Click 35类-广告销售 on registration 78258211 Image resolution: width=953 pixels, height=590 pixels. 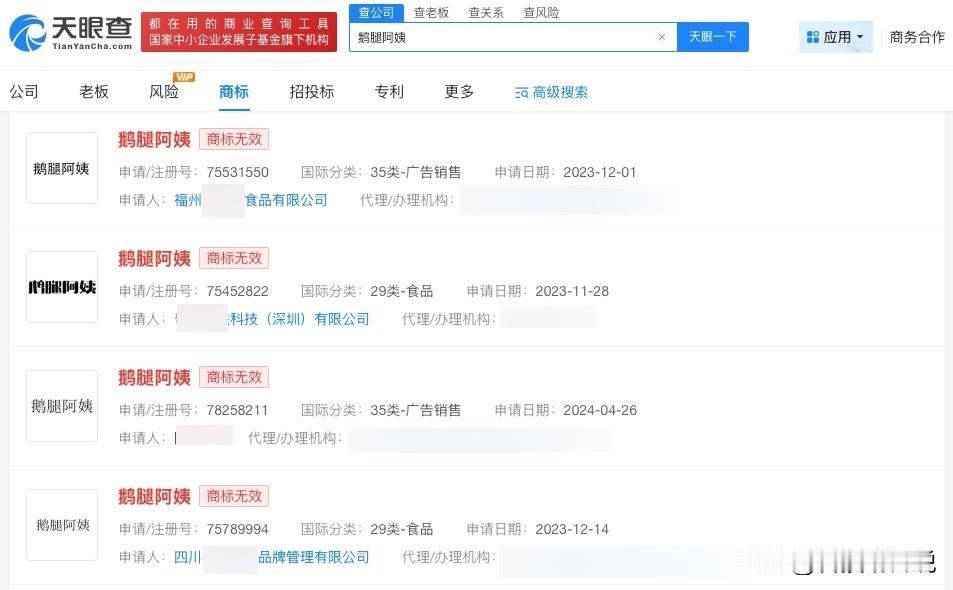416,411
